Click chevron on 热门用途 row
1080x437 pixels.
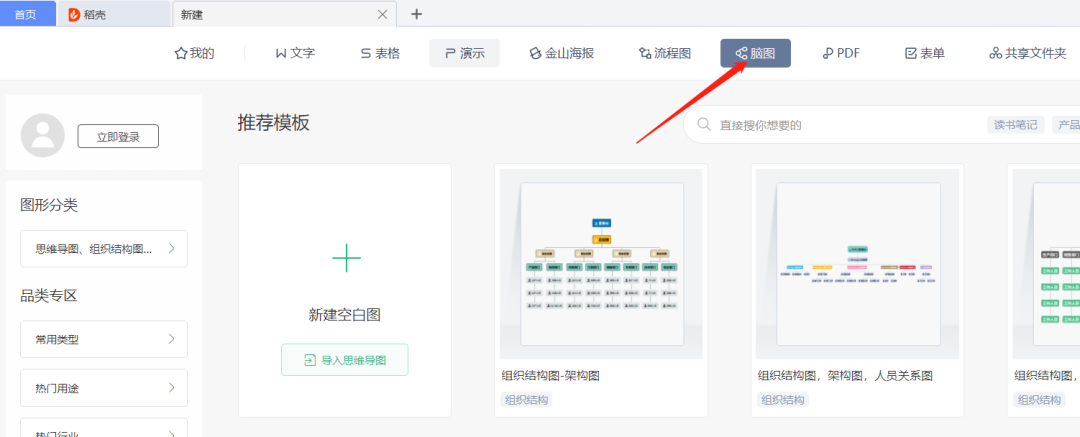[x=172, y=387]
